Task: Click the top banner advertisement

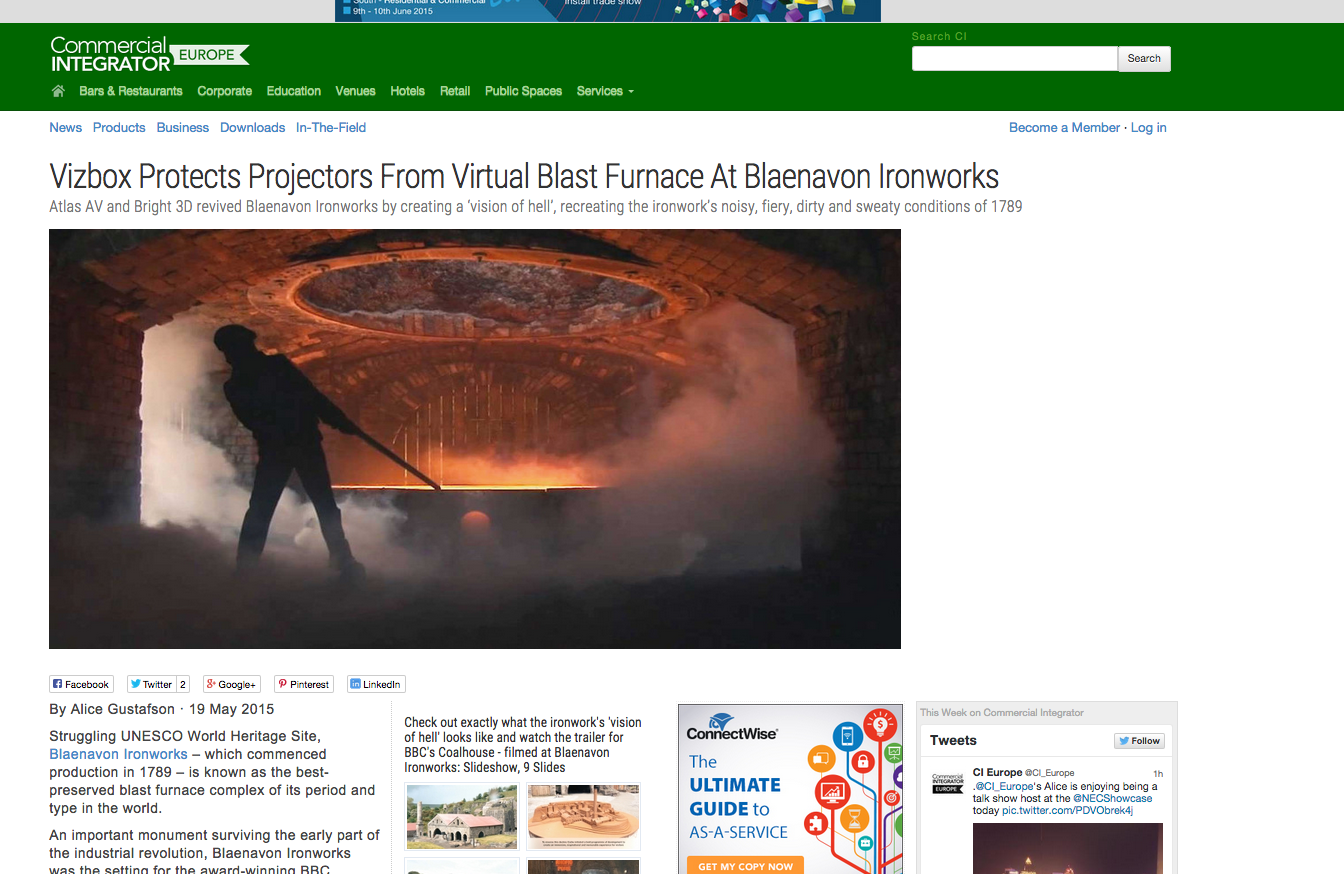Action: pos(608,10)
